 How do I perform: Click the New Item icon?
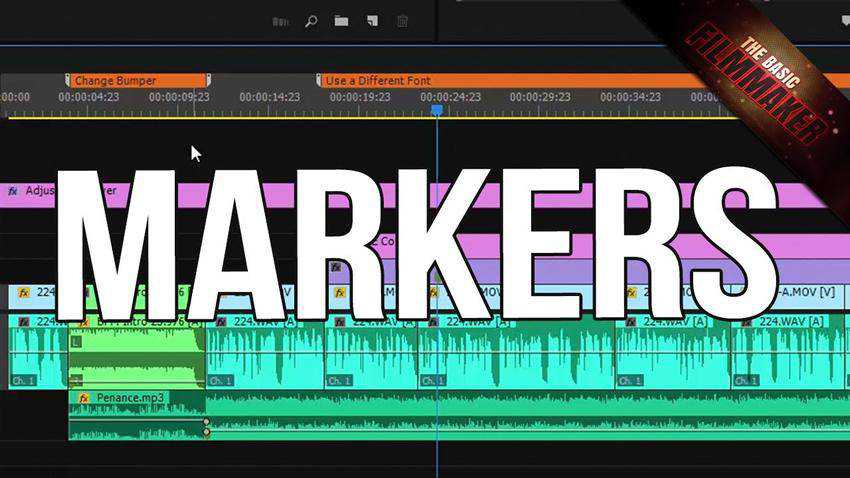[x=371, y=21]
